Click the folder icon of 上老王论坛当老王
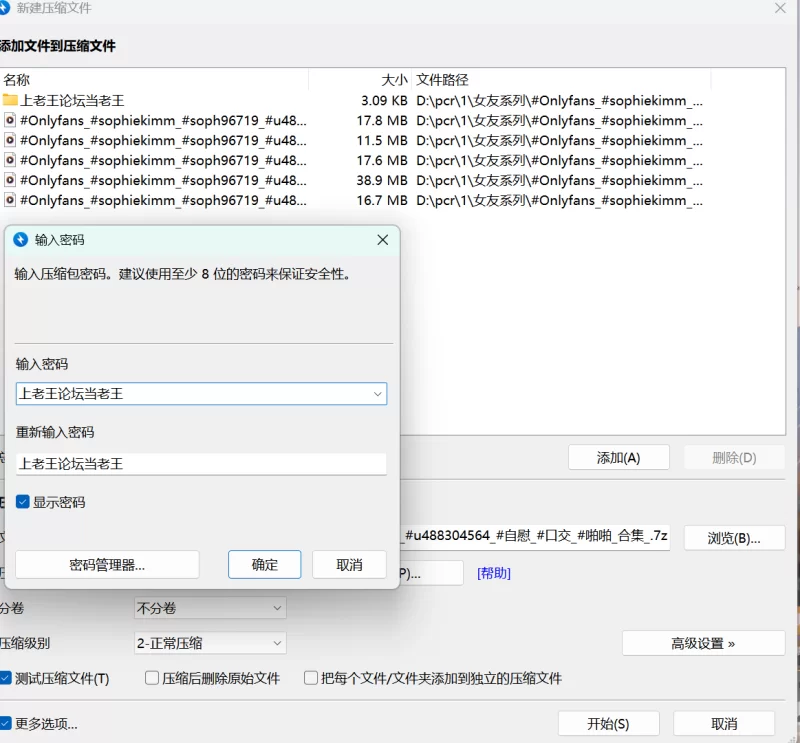Viewport: 800px width, 743px height. point(10,100)
